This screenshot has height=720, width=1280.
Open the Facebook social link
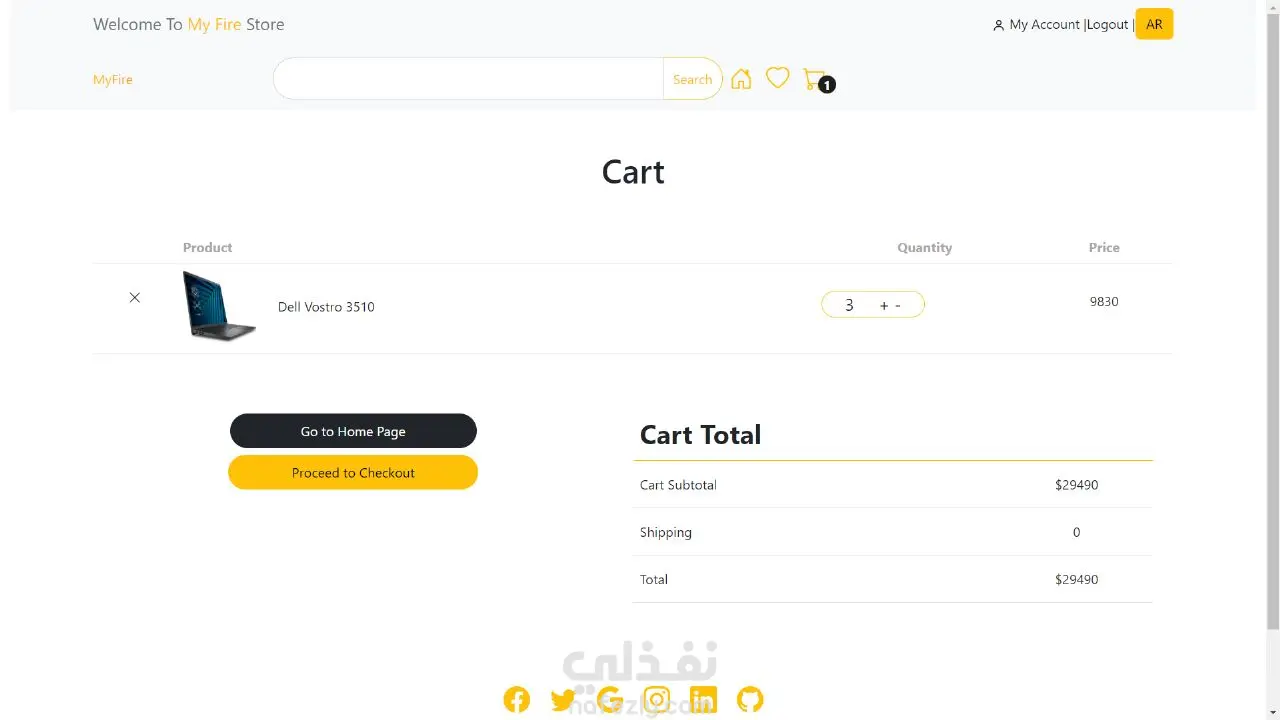[517, 699]
